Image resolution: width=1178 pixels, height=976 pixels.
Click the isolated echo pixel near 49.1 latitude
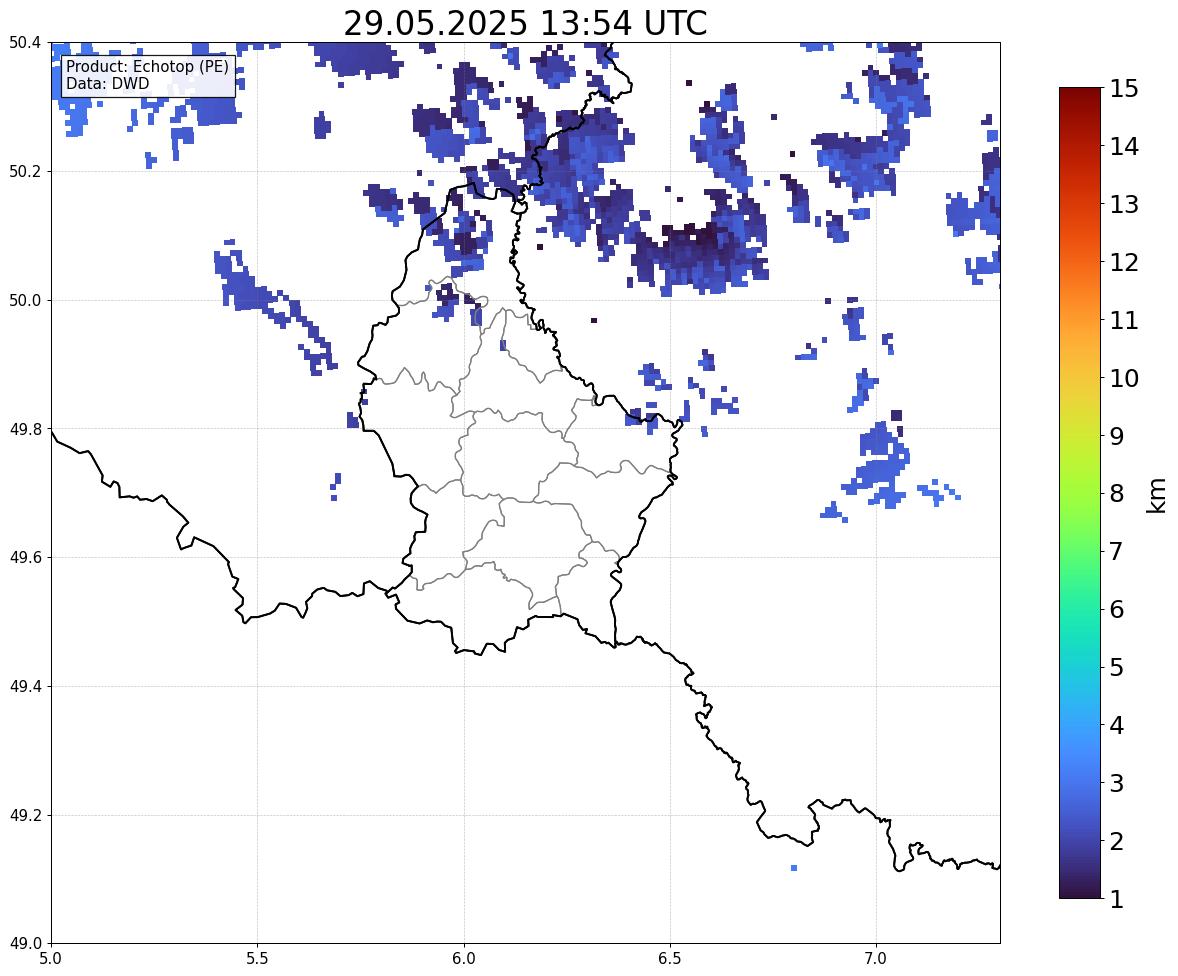(794, 868)
